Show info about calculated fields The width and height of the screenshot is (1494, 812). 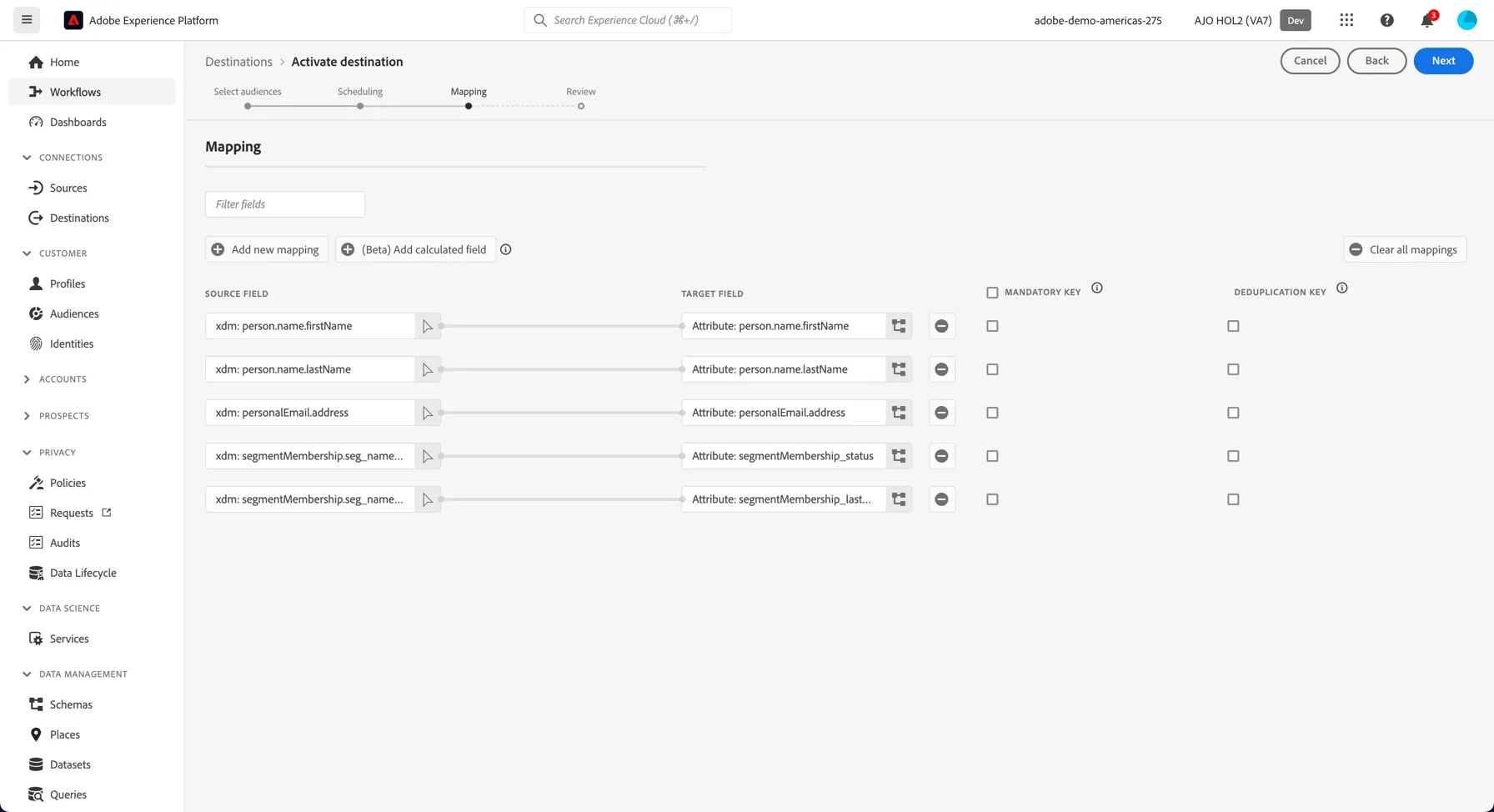(505, 249)
